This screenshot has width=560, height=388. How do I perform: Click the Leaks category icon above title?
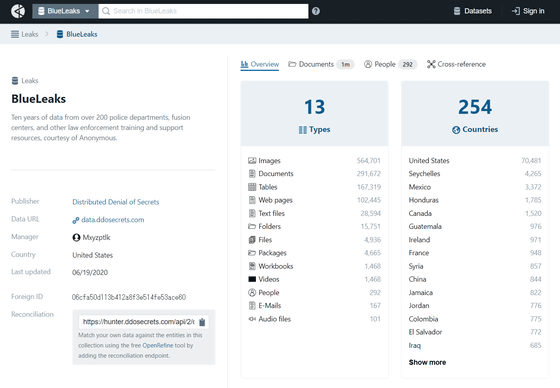pos(15,81)
